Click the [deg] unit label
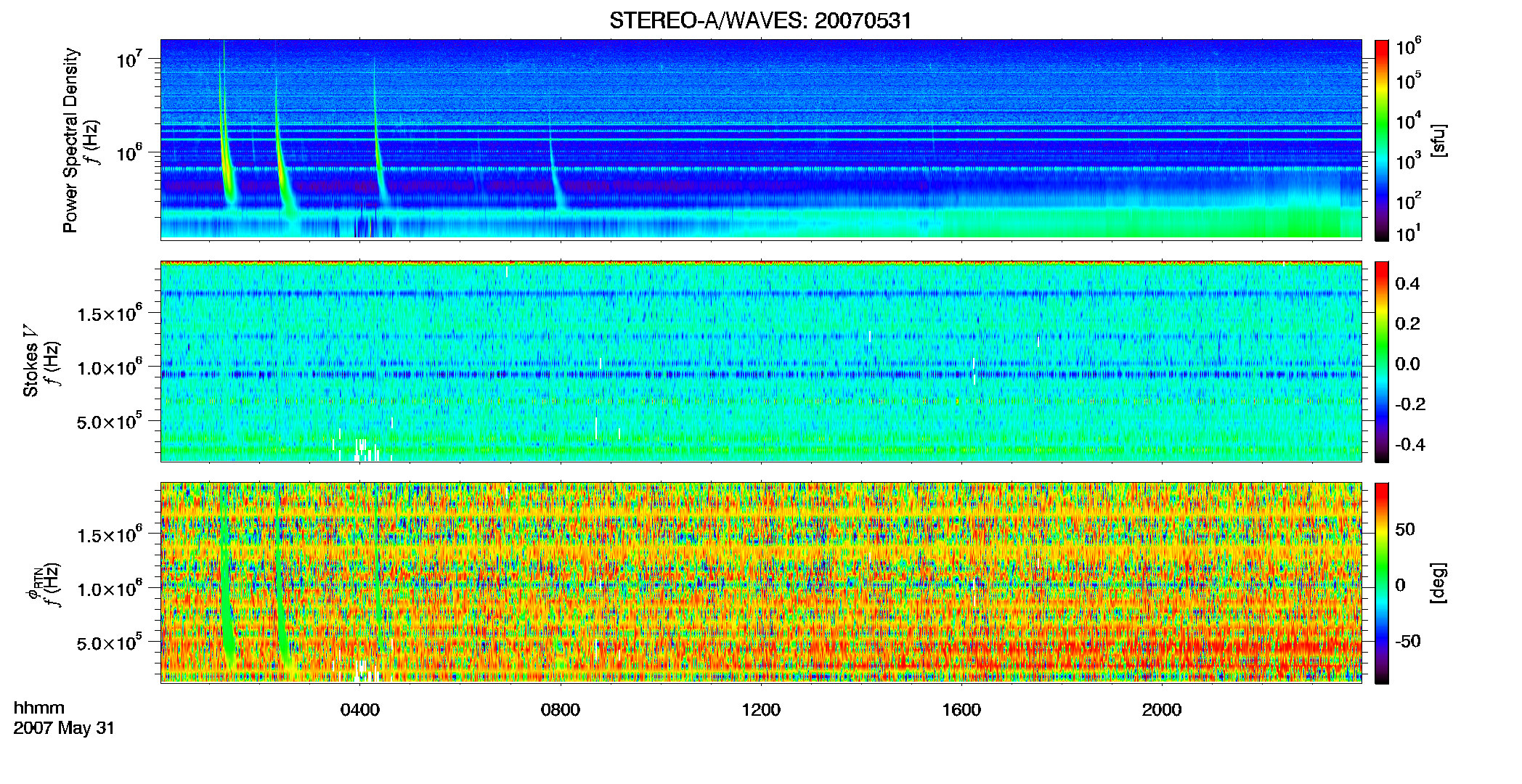 click(x=1438, y=583)
